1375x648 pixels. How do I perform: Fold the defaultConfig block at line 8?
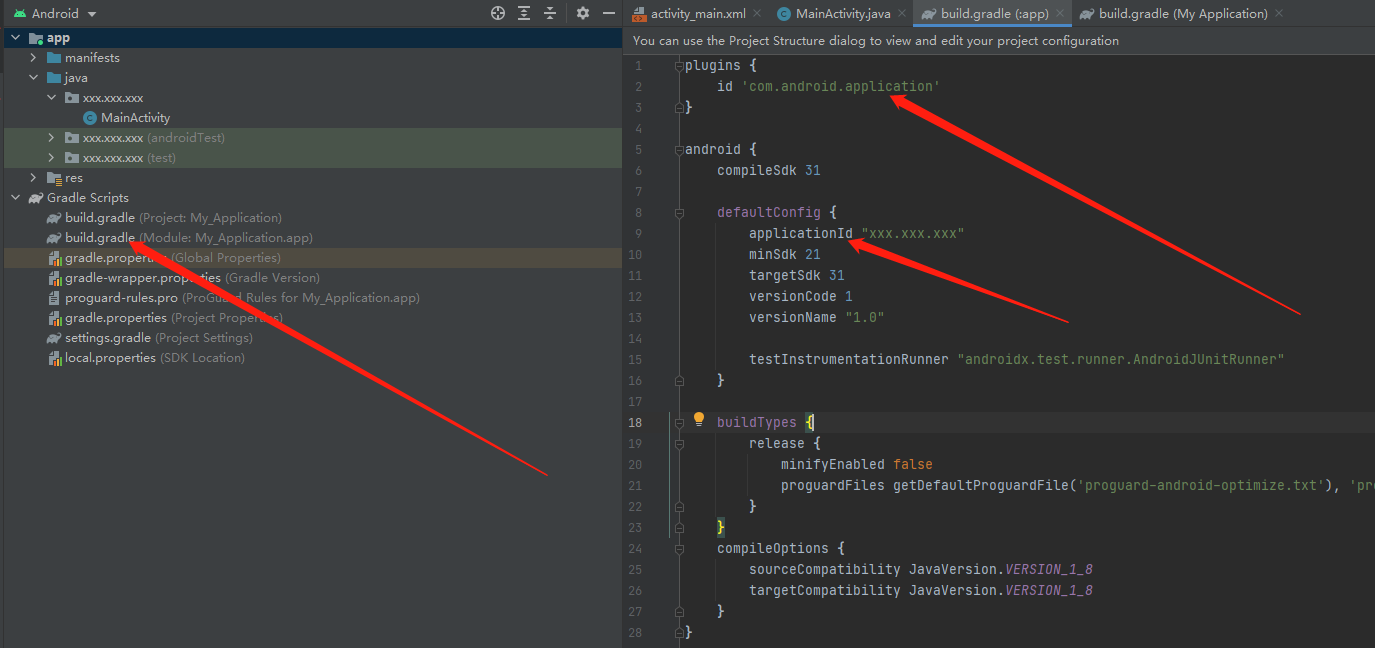coord(679,213)
